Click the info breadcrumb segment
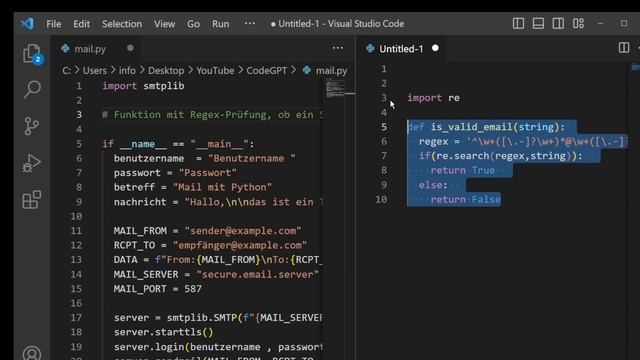This screenshot has width=640, height=360. click(x=127, y=71)
